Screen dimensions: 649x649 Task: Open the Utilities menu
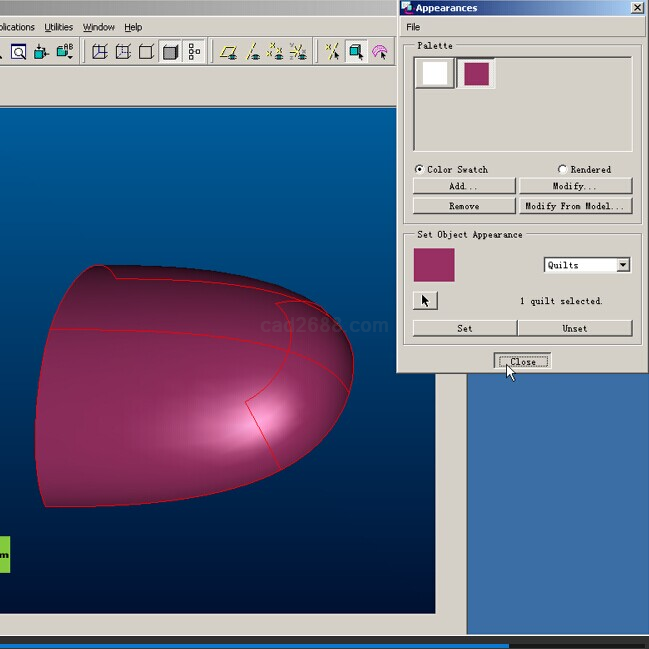click(x=58, y=27)
